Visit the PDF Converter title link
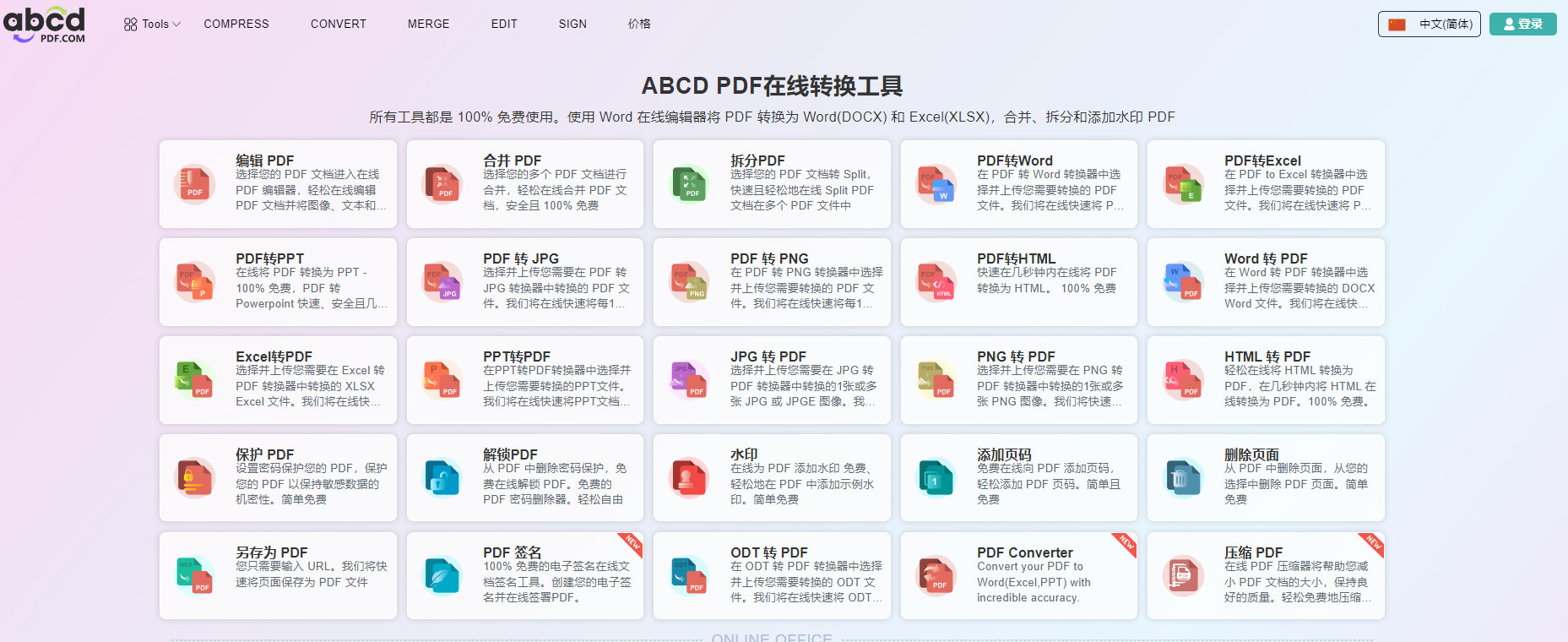1568x642 pixels. 1025,552
